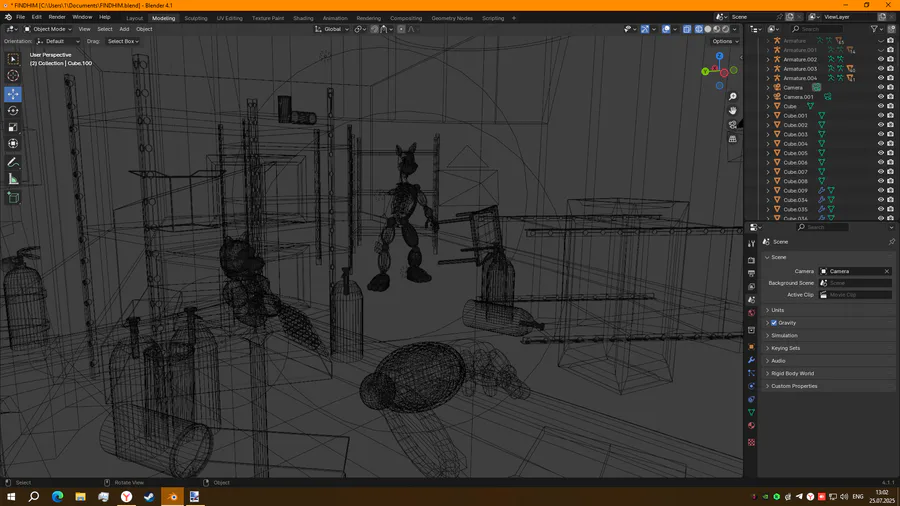Switch to the UV Editing workspace tab
900x506 pixels.
click(230, 18)
